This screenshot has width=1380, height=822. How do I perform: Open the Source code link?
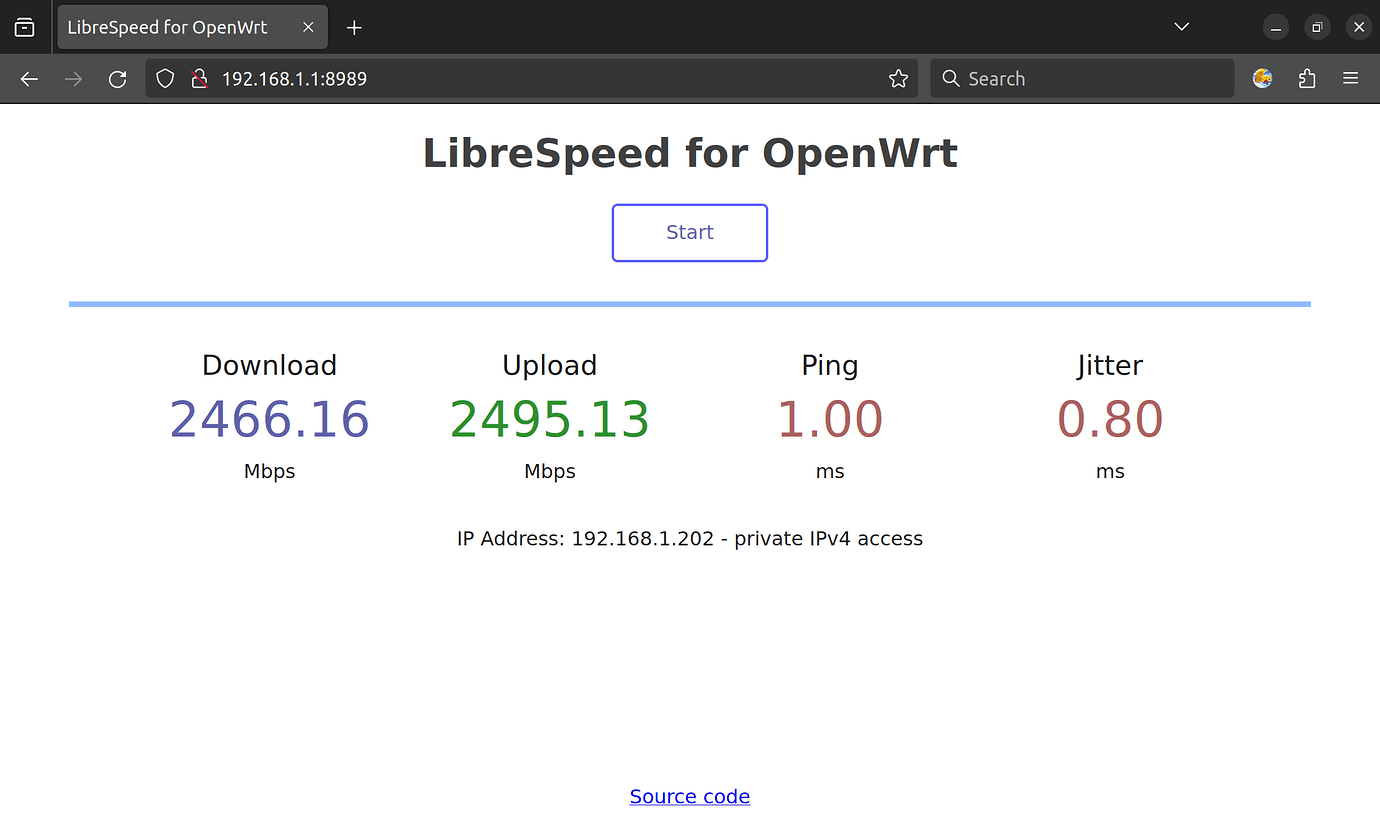coord(689,796)
